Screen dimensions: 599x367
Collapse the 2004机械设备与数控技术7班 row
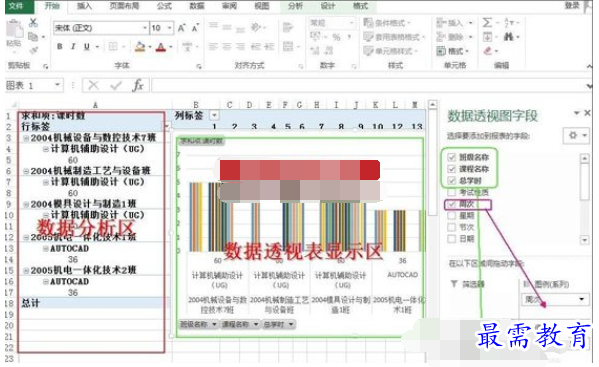click(x=26, y=138)
